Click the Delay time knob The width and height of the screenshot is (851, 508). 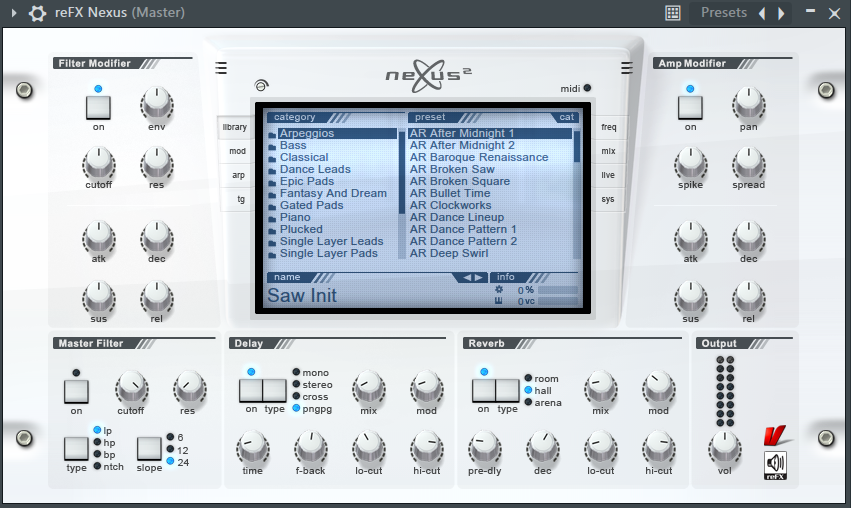tap(252, 448)
